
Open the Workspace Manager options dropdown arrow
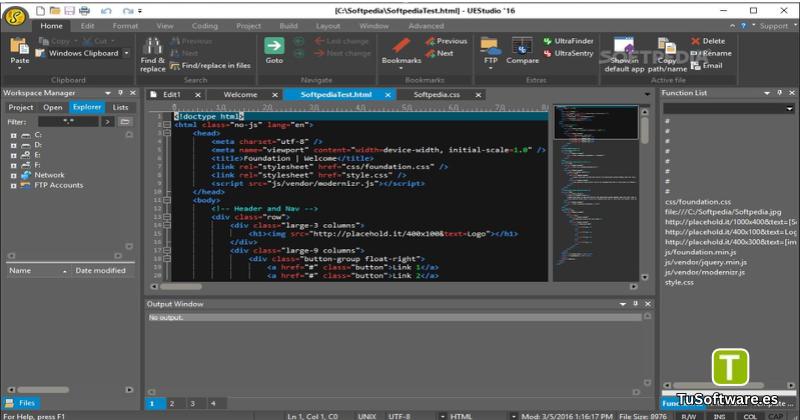point(108,93)
